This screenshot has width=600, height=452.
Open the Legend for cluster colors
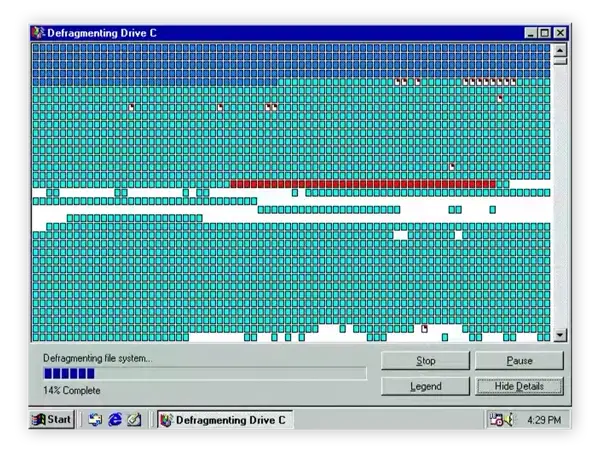(x=425, y=386)
